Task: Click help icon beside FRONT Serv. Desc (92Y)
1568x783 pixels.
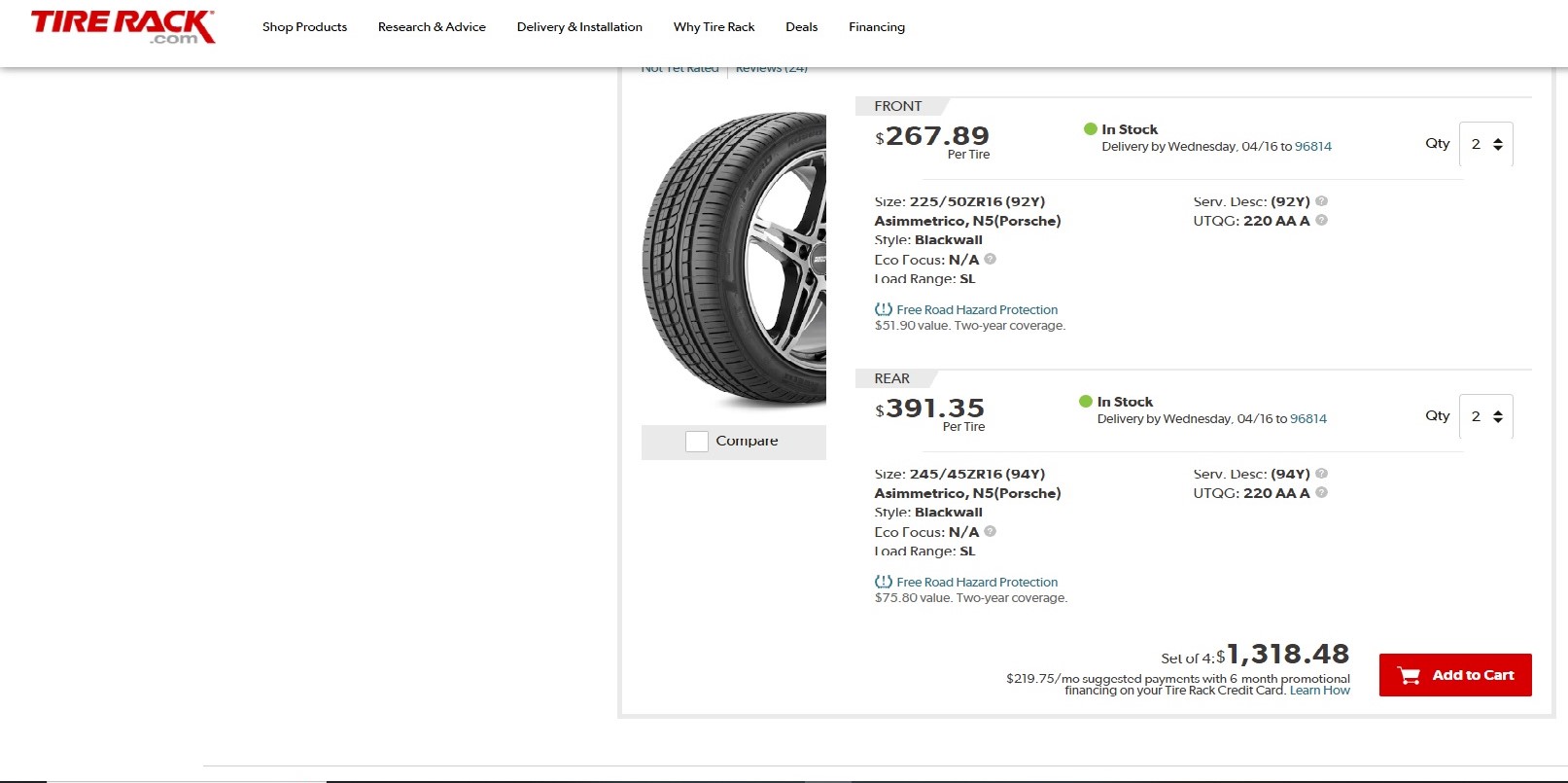Action: tap(1321, 201)
